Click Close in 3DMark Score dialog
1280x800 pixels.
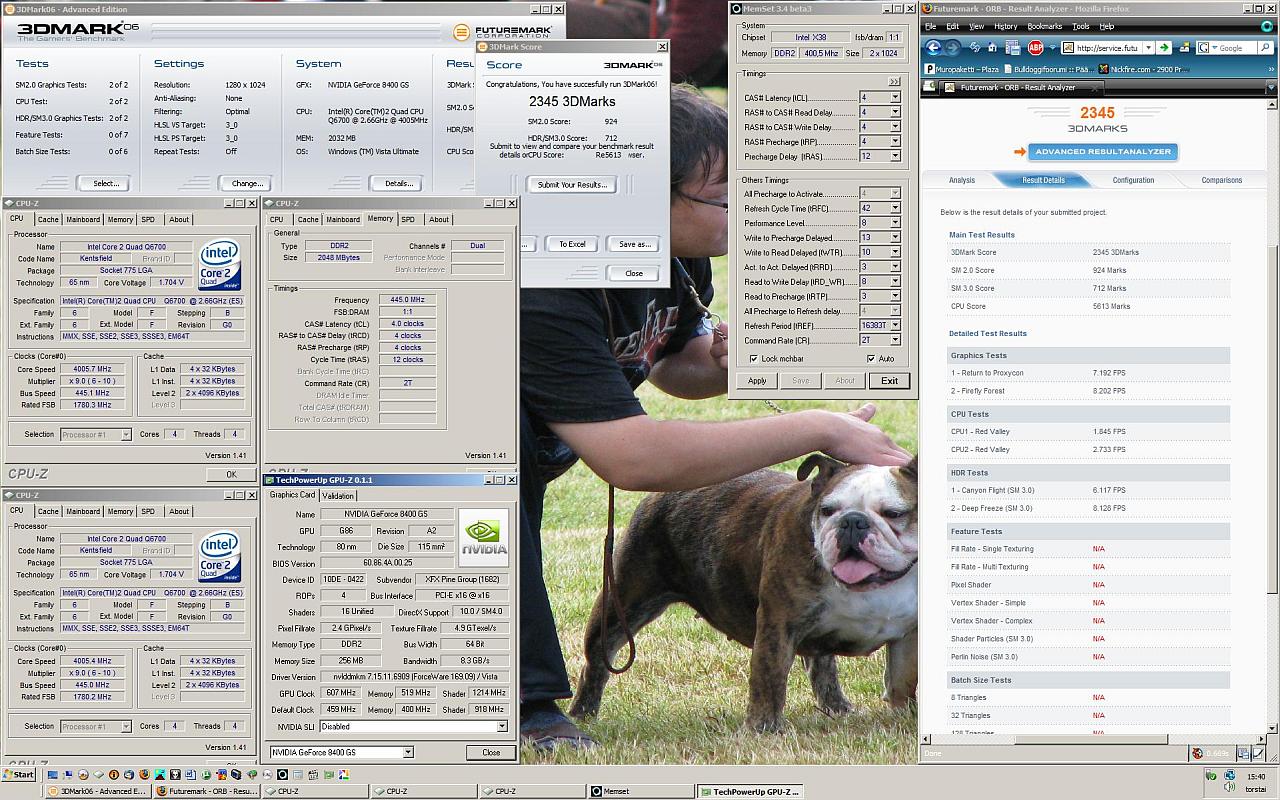click(x=634, y=273)
